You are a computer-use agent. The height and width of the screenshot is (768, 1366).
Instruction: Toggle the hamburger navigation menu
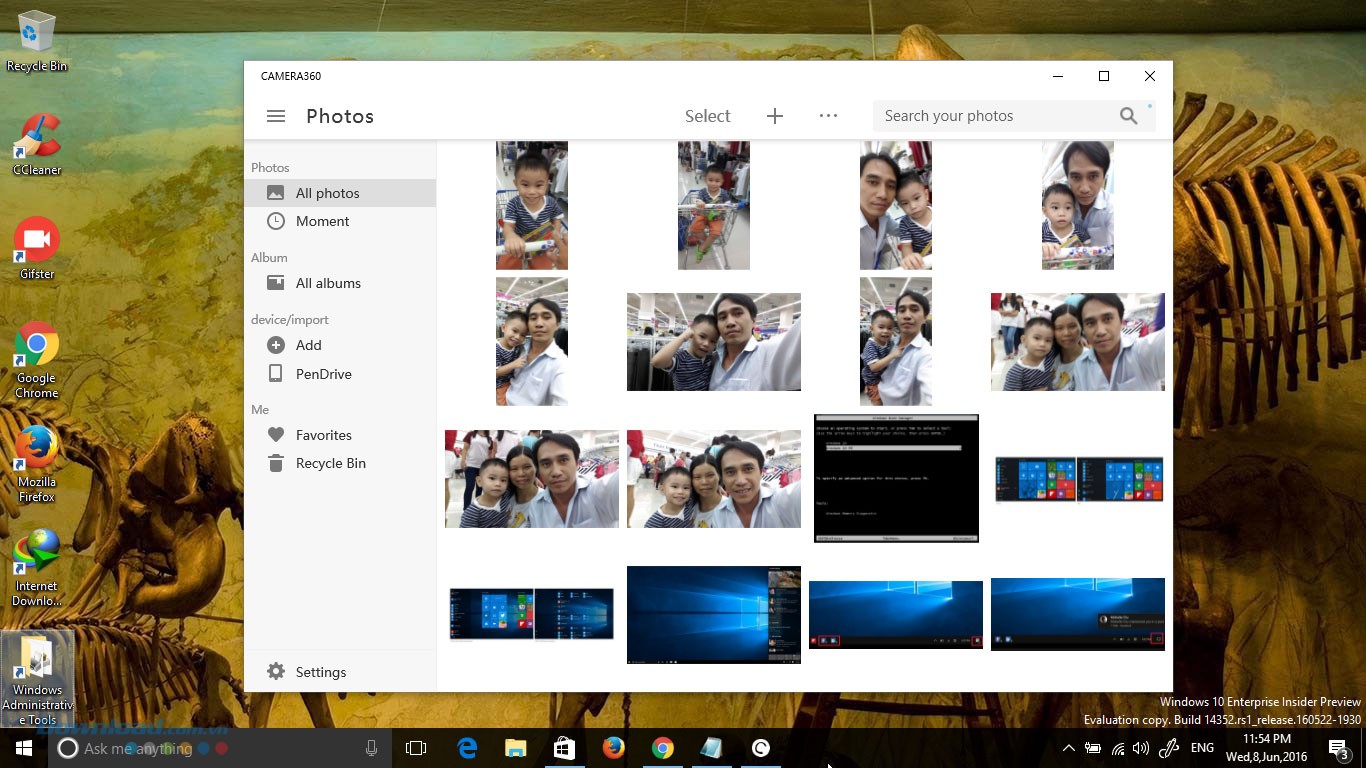coord(276,116)
